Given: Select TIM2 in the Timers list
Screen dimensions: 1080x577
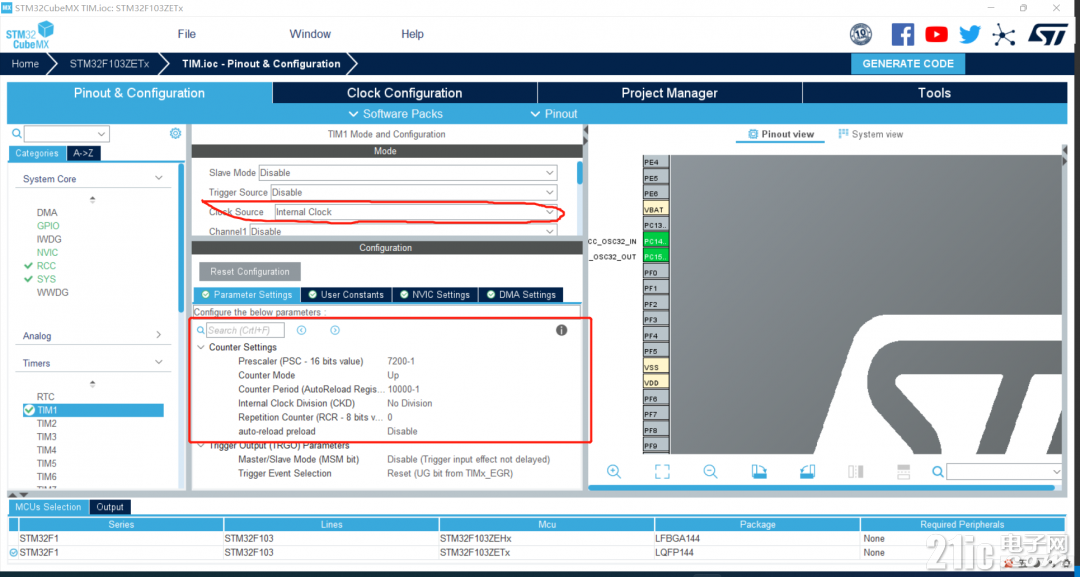Looking at the screenshot, I should pyautogui.click(x=47, y=423).
